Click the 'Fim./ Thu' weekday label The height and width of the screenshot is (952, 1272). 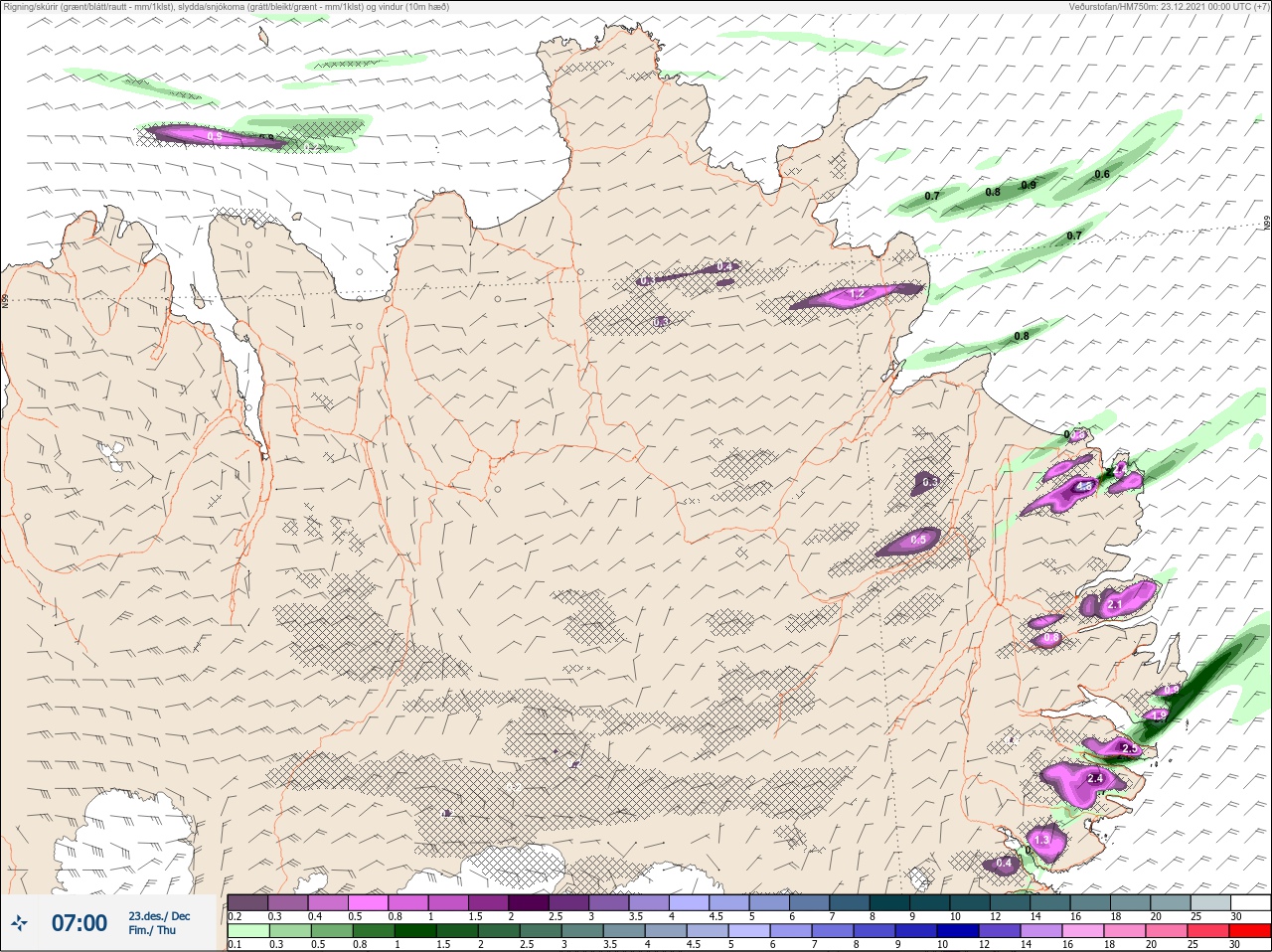pos(152,930)
